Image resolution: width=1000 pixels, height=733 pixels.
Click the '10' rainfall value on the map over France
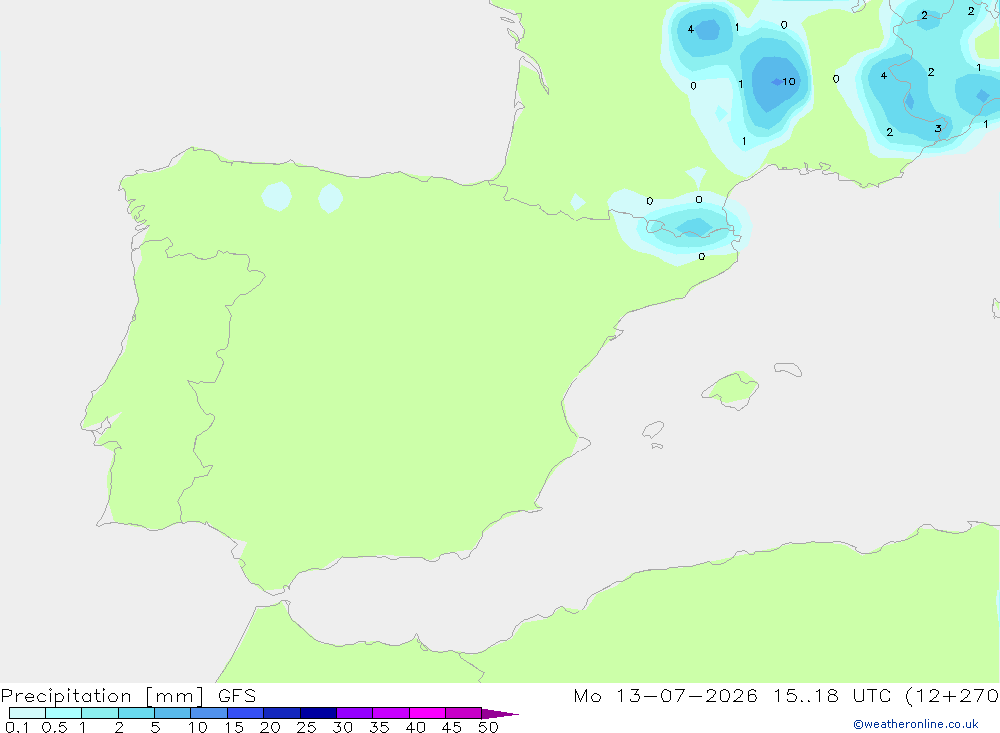pyautogui.click(x=789, y=81)
